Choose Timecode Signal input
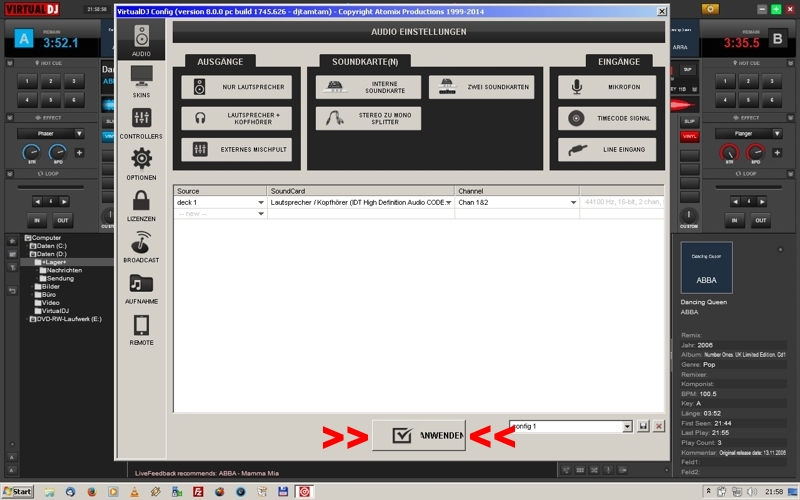800x500 pixels. [607, 118]
